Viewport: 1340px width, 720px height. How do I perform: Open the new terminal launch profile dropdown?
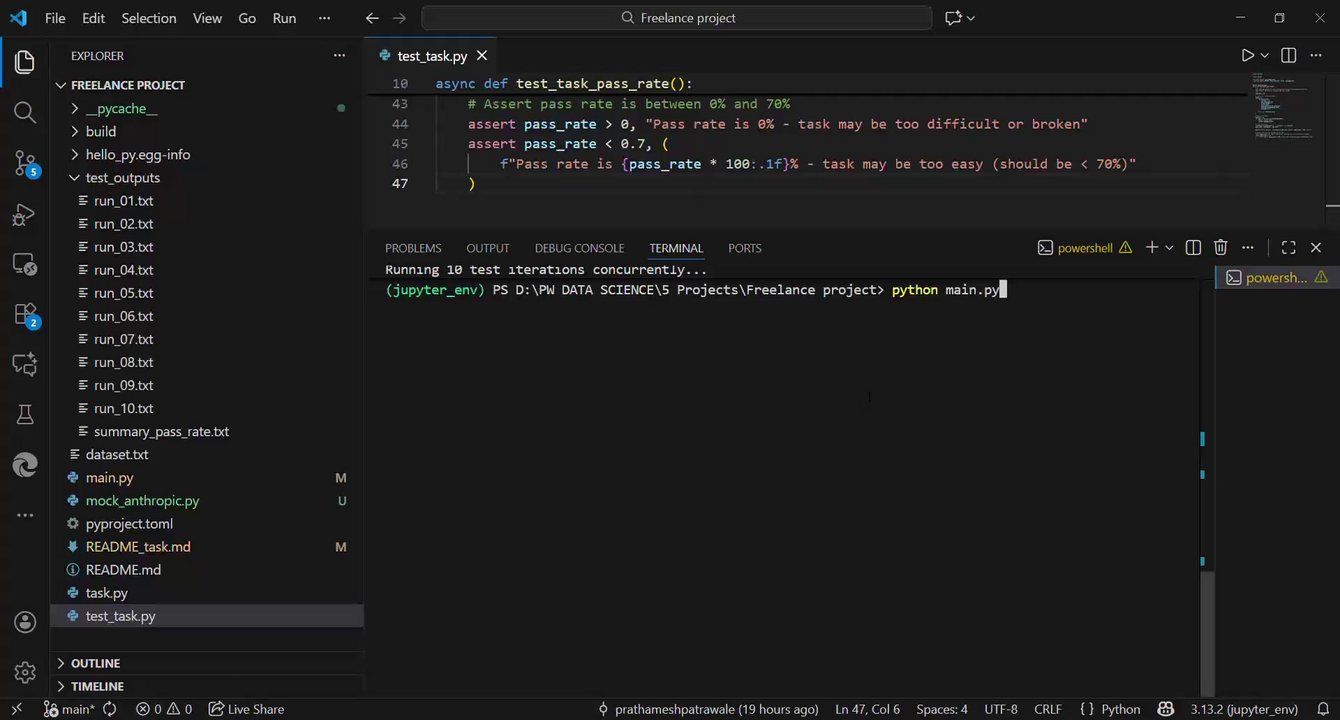(x=1169, y=248)
